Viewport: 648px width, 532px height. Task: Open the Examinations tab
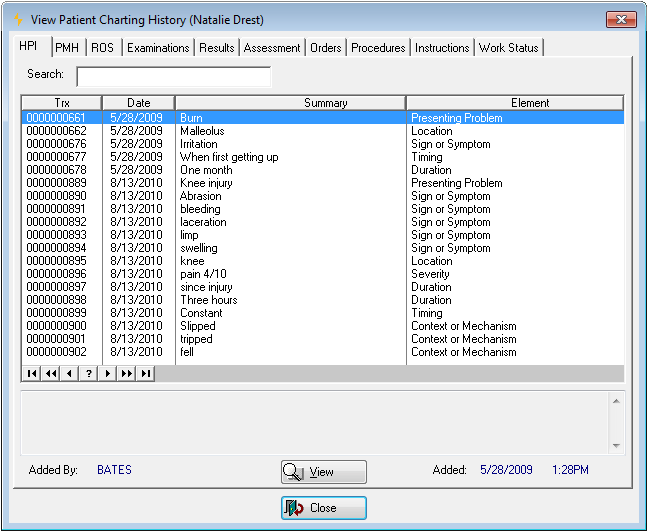point(158,48)
